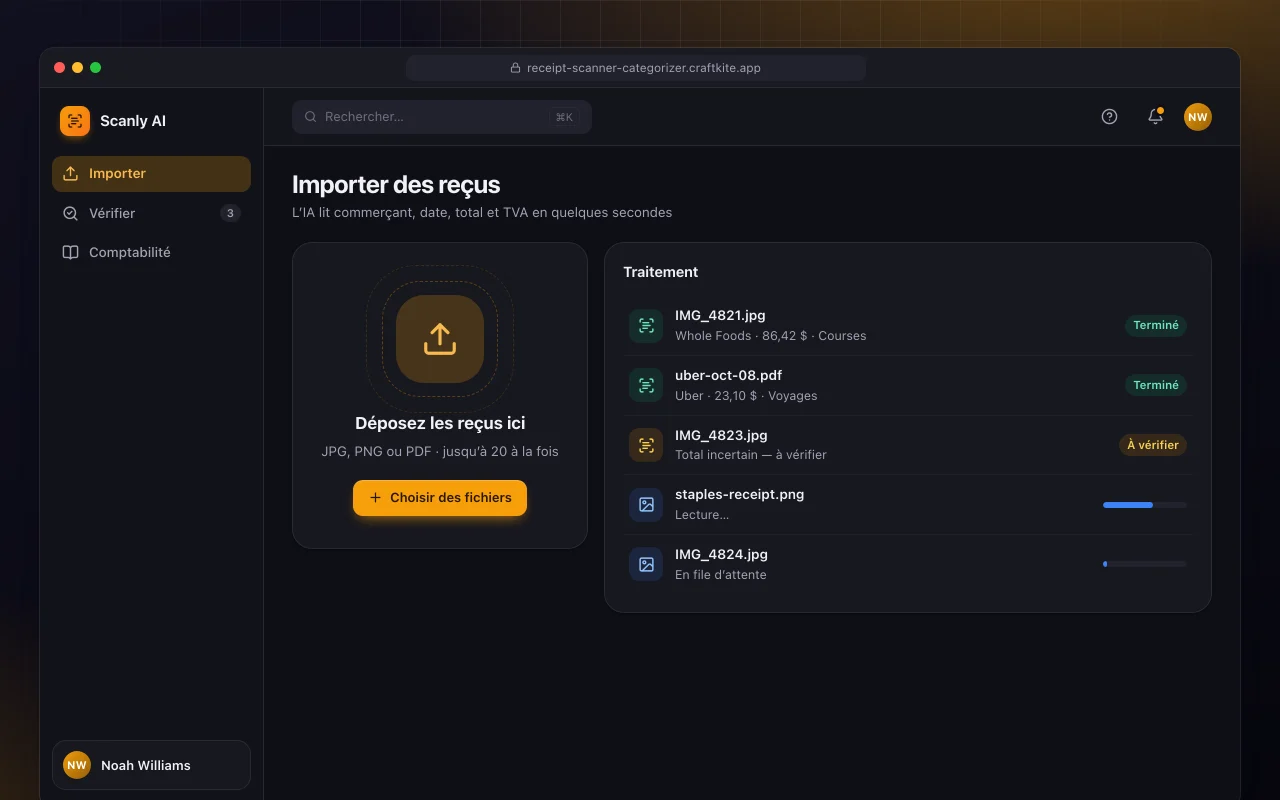This screenshot has width=1280, height=800.
Task: Click the ⌘K shortcut hint
Action: pyautogui.click(x=564, y=117)
